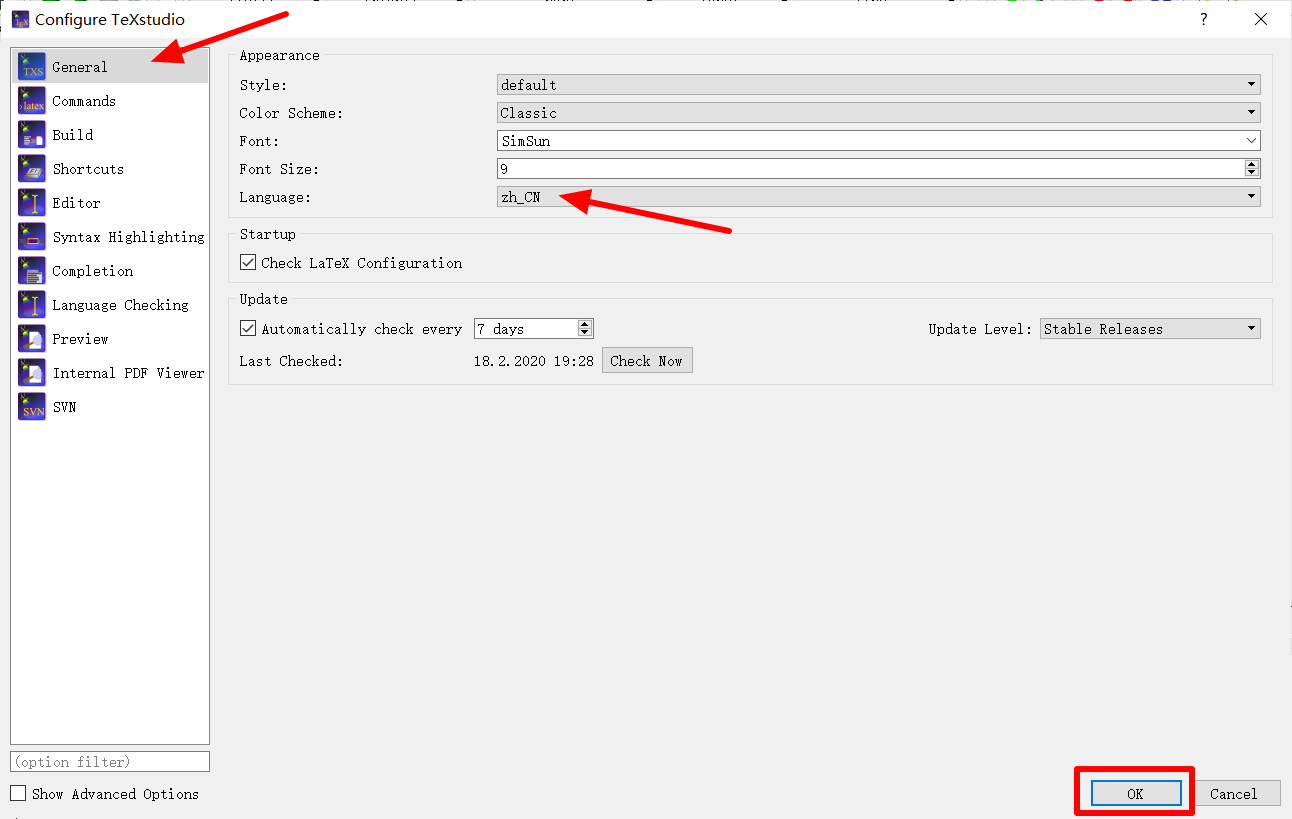Click the SVN category icon
This screenshot has height=819, width=1292.
tap(32, 407)
